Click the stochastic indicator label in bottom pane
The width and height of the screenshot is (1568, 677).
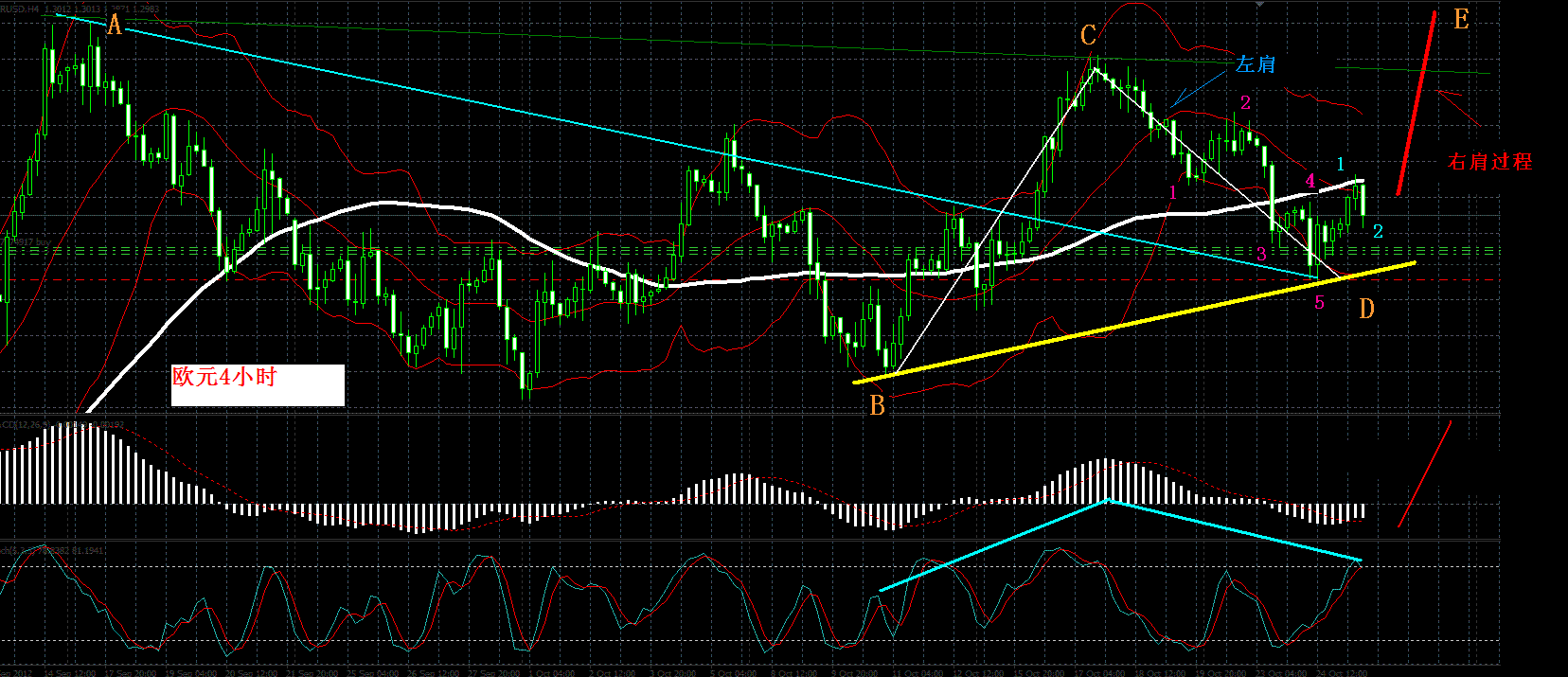click(54, 550)
